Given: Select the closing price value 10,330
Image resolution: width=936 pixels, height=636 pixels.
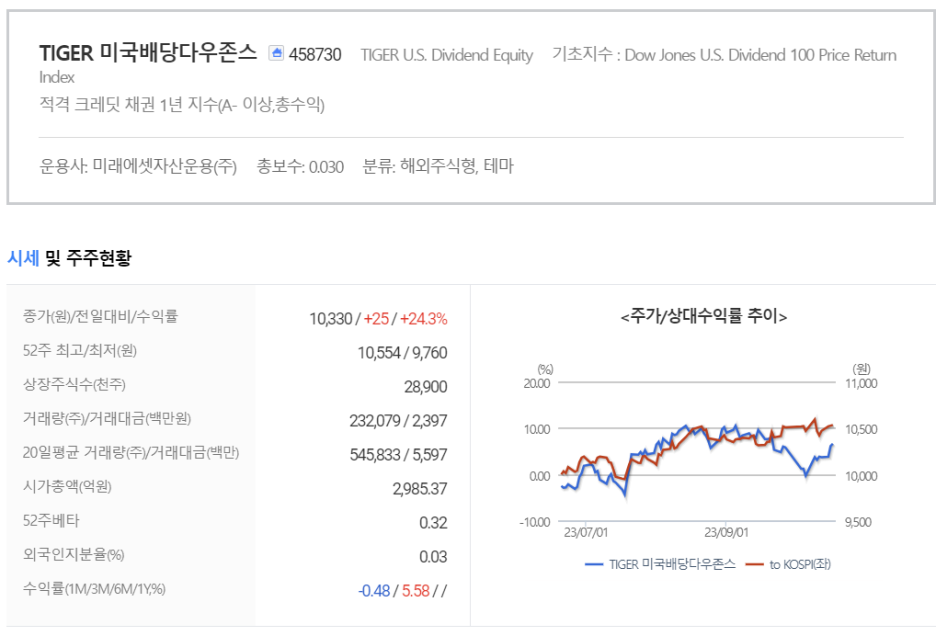Looking at the screenshot, I should point(331,319).
